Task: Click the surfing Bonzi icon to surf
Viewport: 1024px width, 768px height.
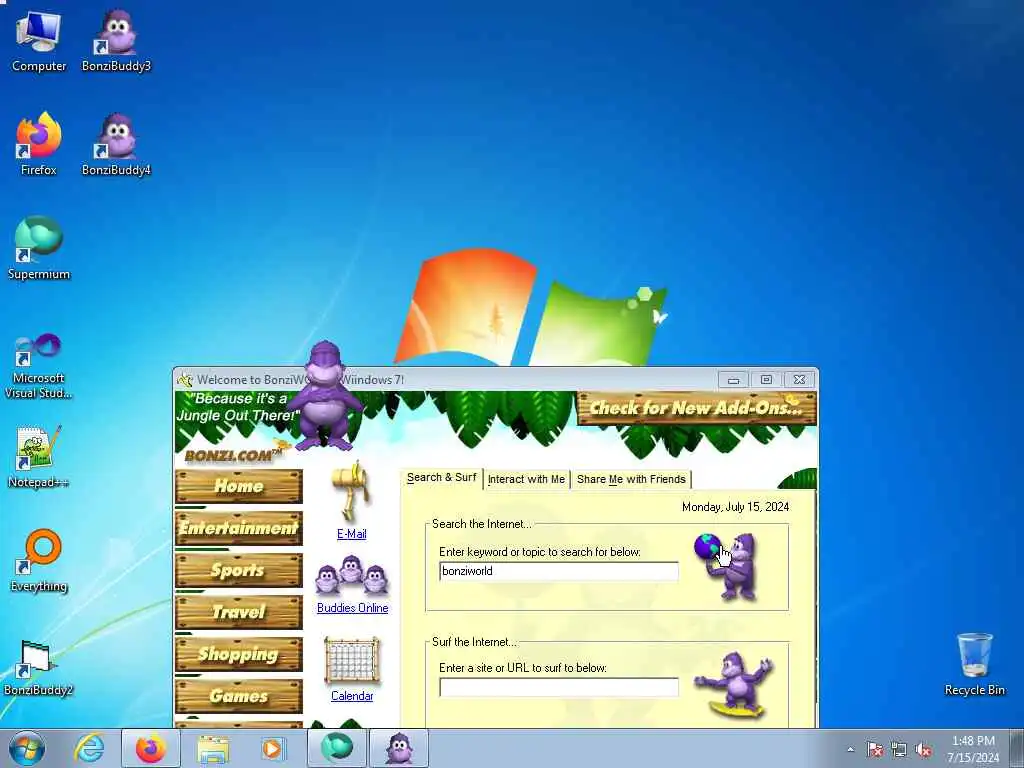Action: tap(734, 685)
